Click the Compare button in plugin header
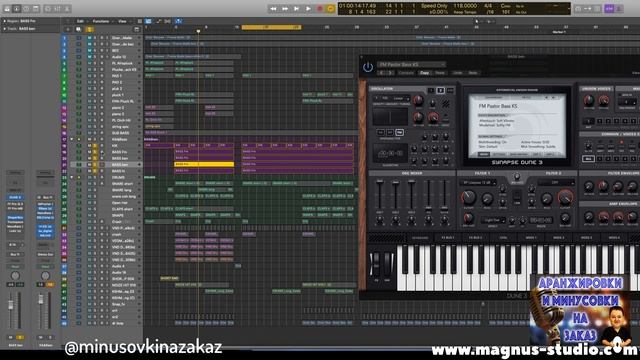 tap(406, 73)
